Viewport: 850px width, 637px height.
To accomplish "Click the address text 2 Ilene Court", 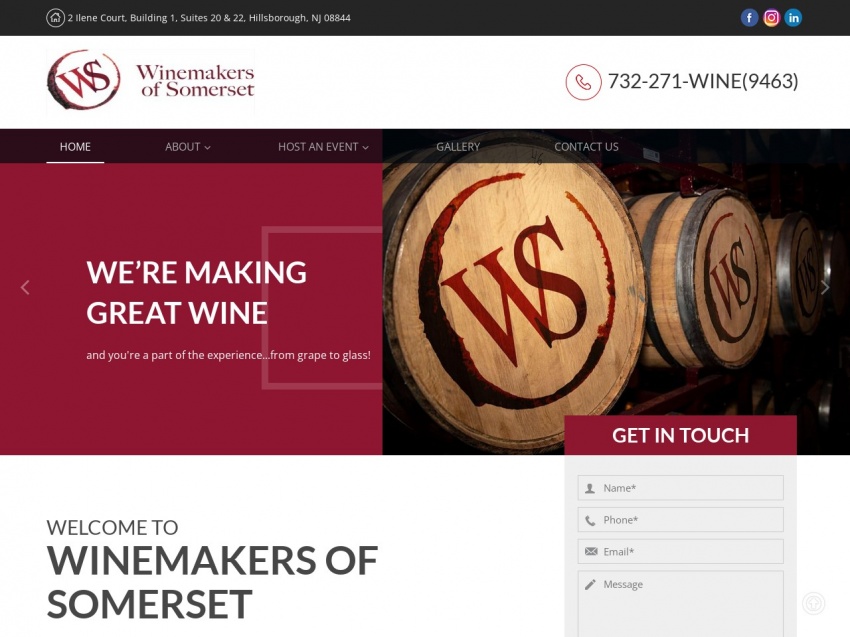I will click(209, 18).
